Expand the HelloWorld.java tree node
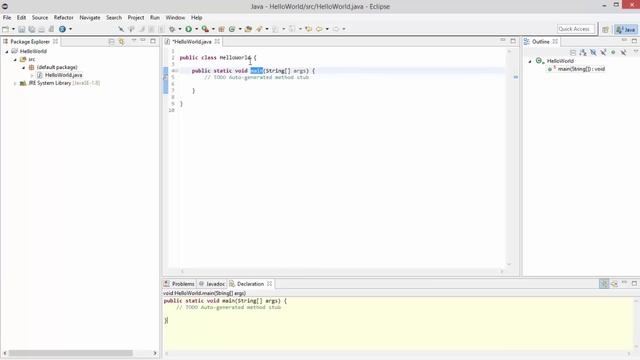640x360 pixels. click(32, 76)
